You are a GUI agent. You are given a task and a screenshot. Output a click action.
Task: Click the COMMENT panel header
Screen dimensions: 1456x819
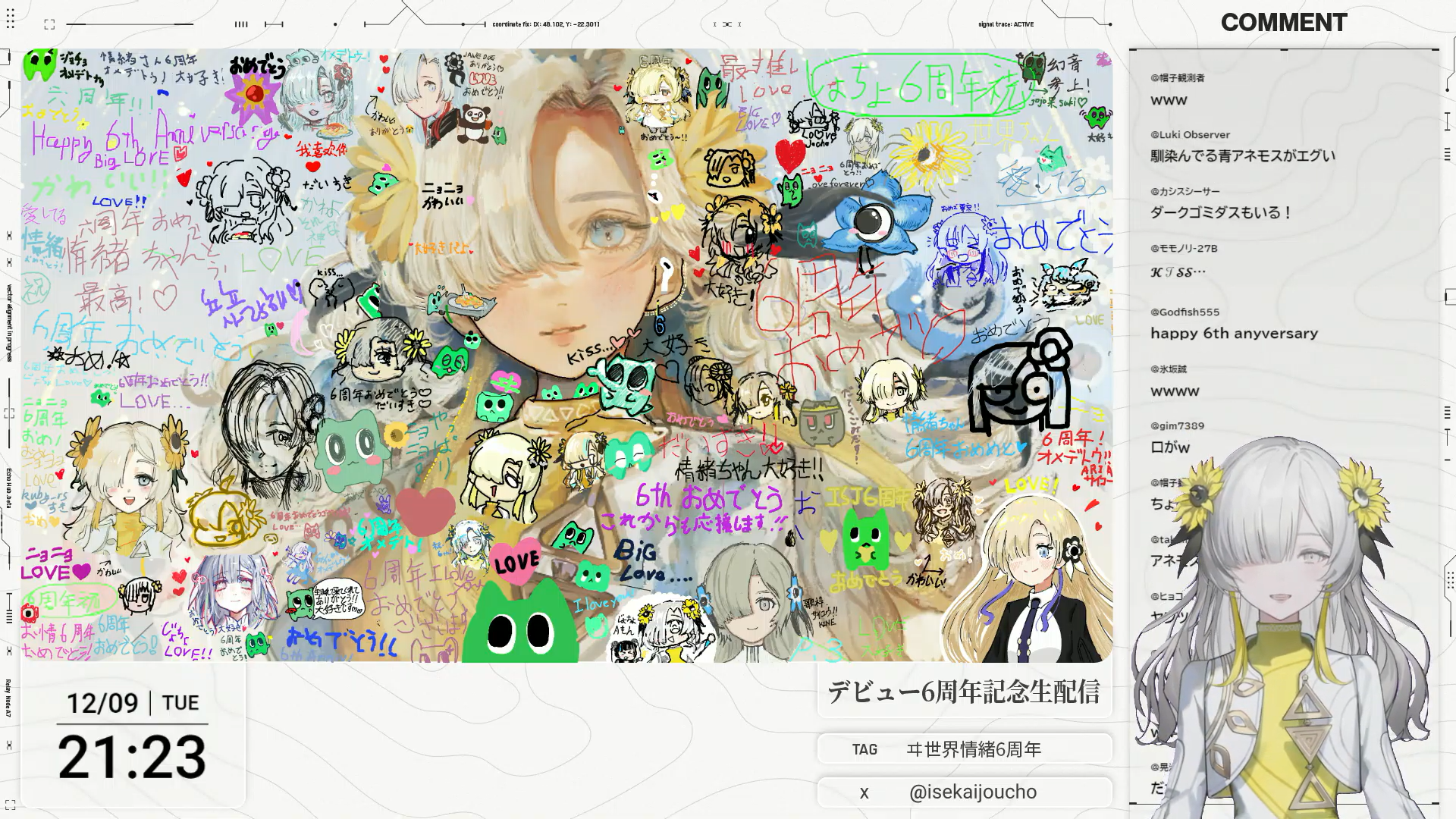tap(1283, 23)
